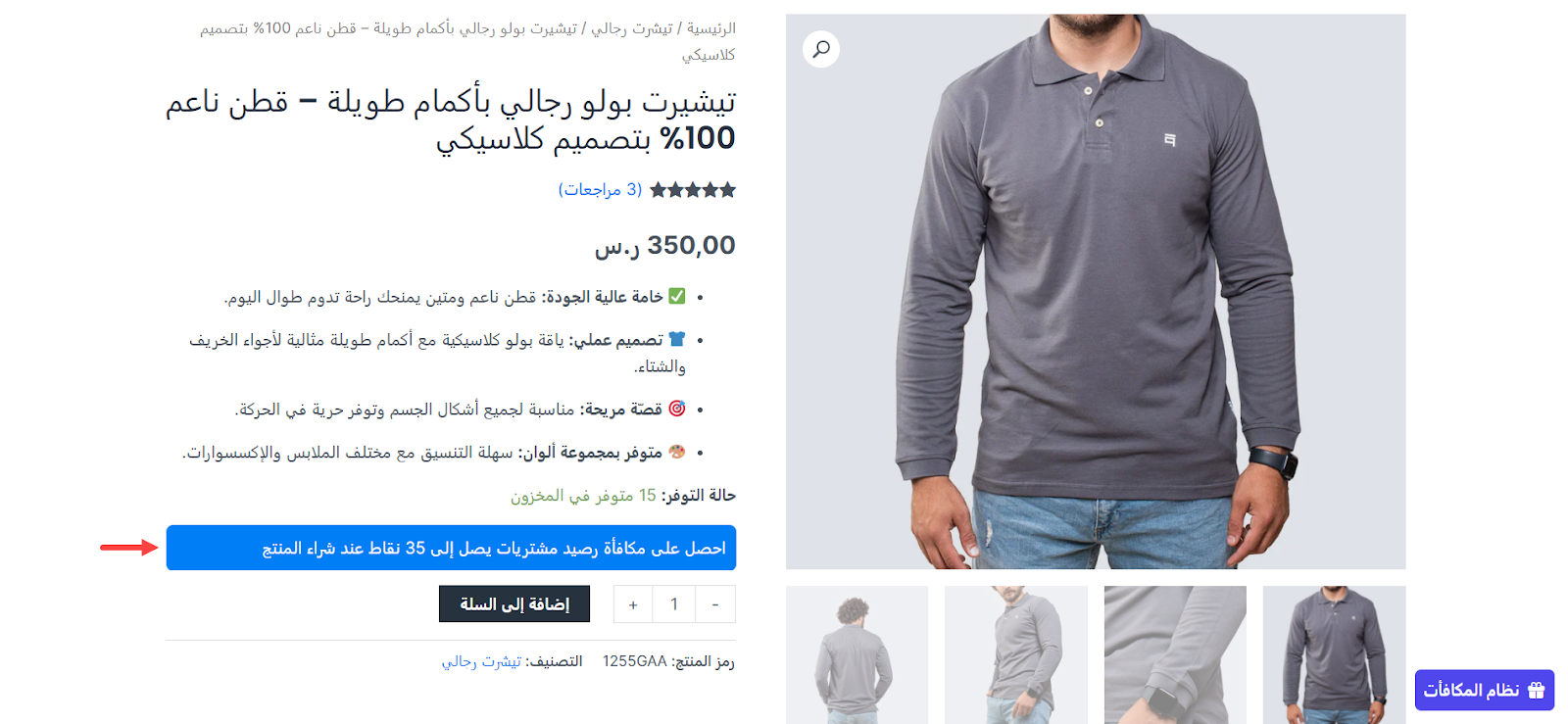Click the blue rewards points banner
Screen dimensions: 1568x724
[x=451, y=548]
